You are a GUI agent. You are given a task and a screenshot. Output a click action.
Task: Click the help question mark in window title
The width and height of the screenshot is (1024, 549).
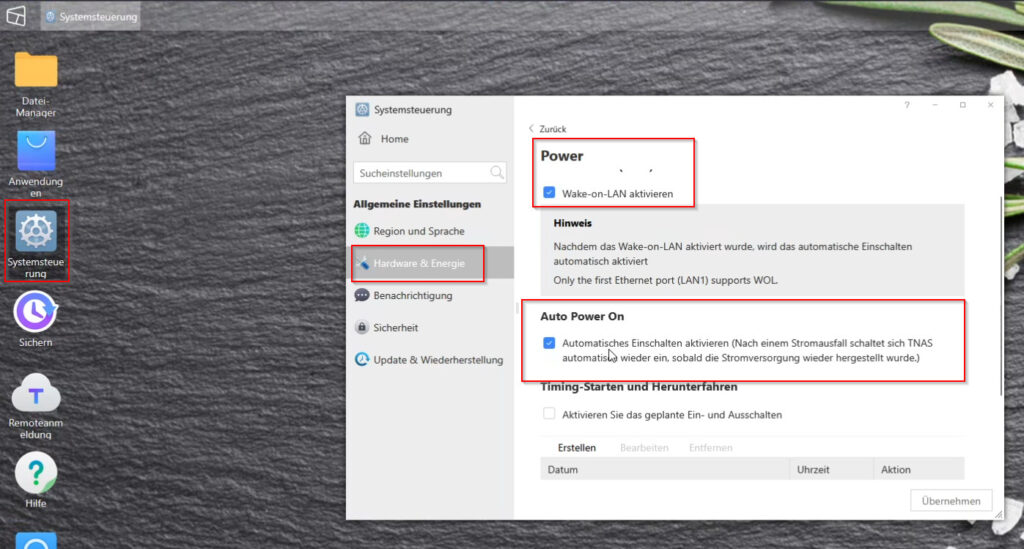[907, 105]
